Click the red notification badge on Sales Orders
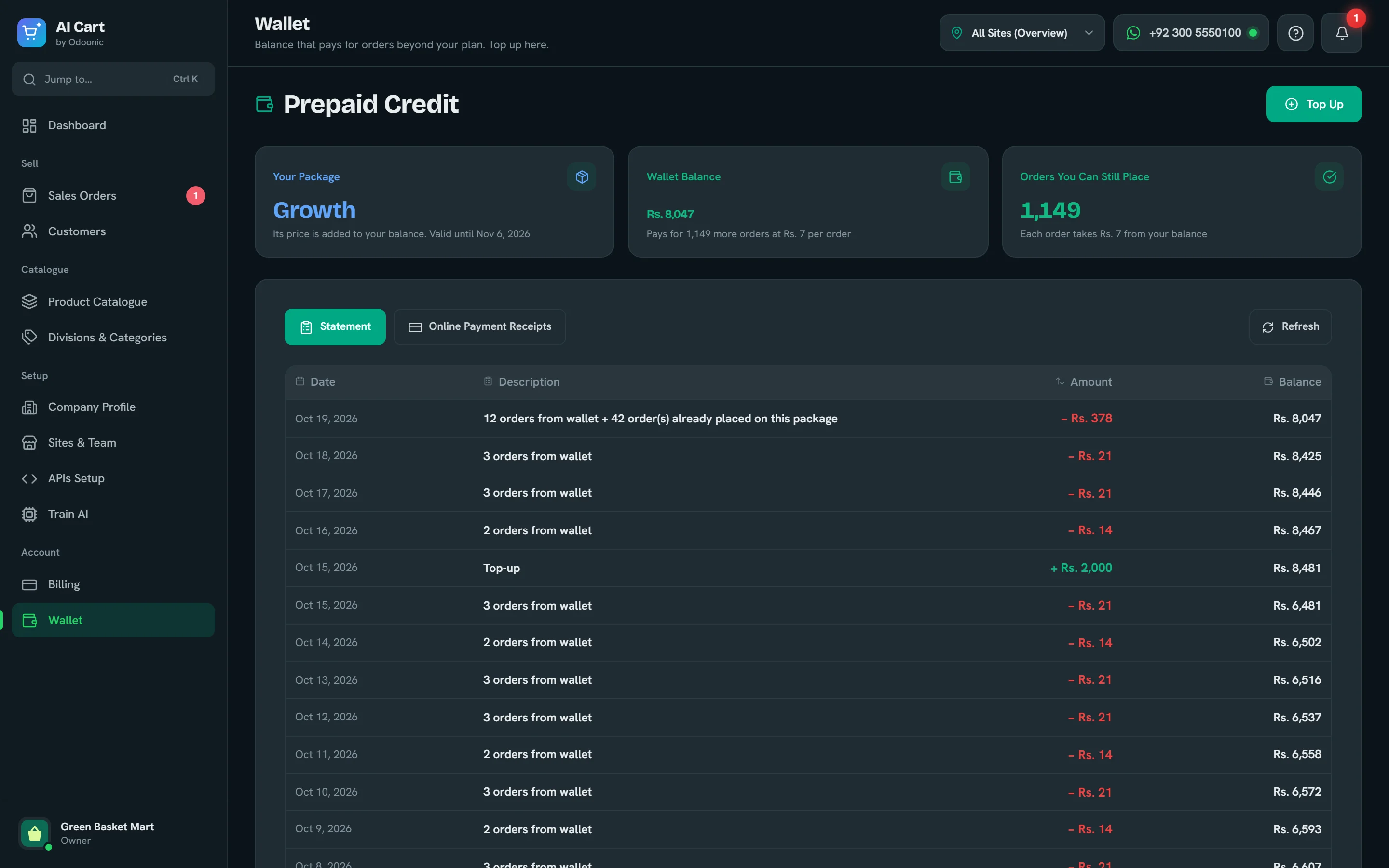The image size is (1389, 868). click(196, 196)
